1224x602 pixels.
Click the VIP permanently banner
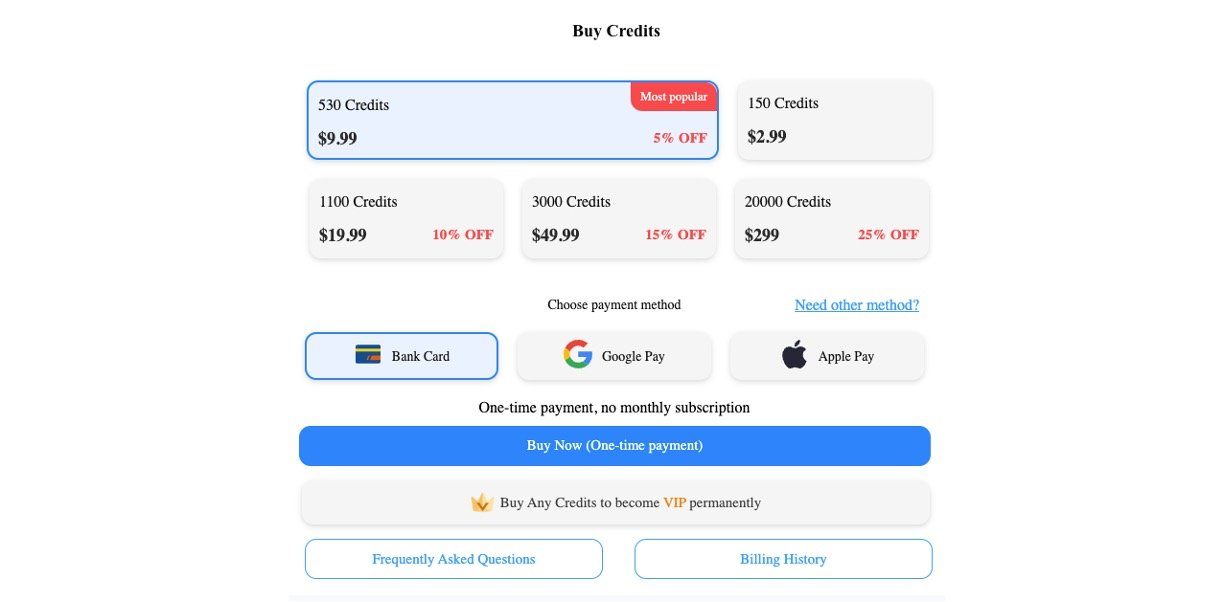[615, 503]
